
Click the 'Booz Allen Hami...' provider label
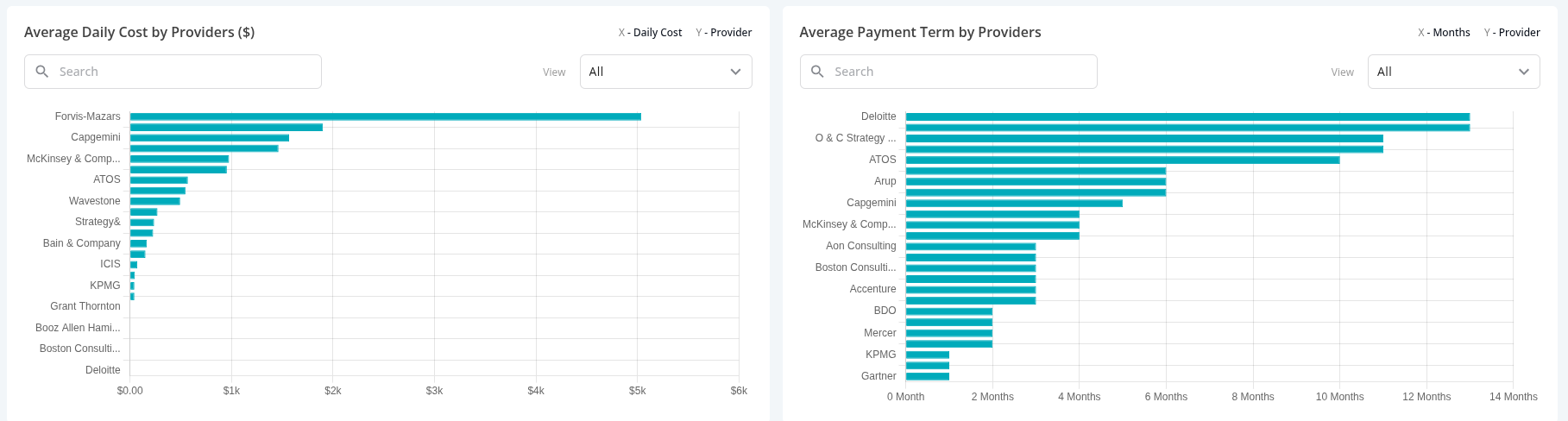click(x=78, y=328)
